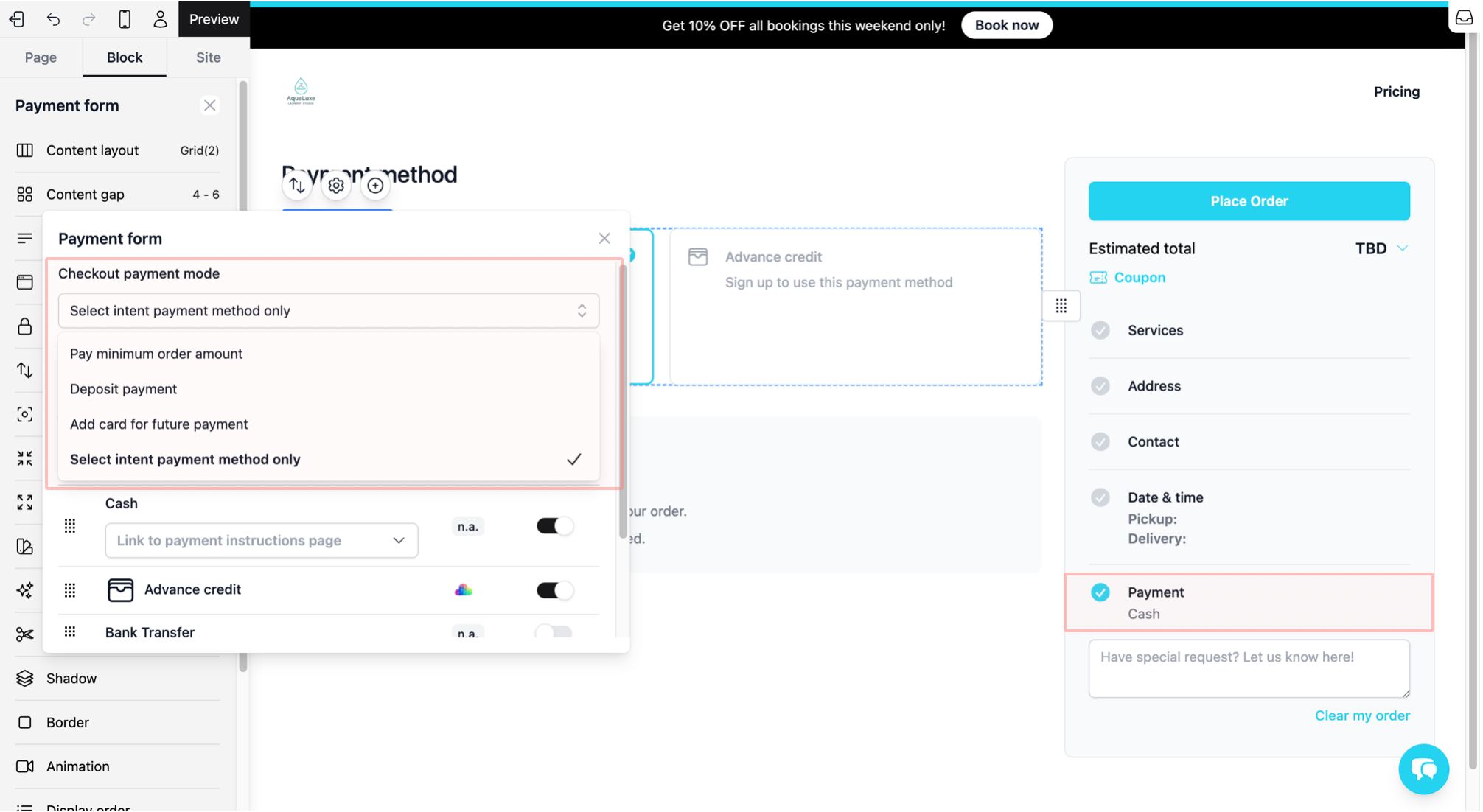Select Deposit payment option

[123, 389]
